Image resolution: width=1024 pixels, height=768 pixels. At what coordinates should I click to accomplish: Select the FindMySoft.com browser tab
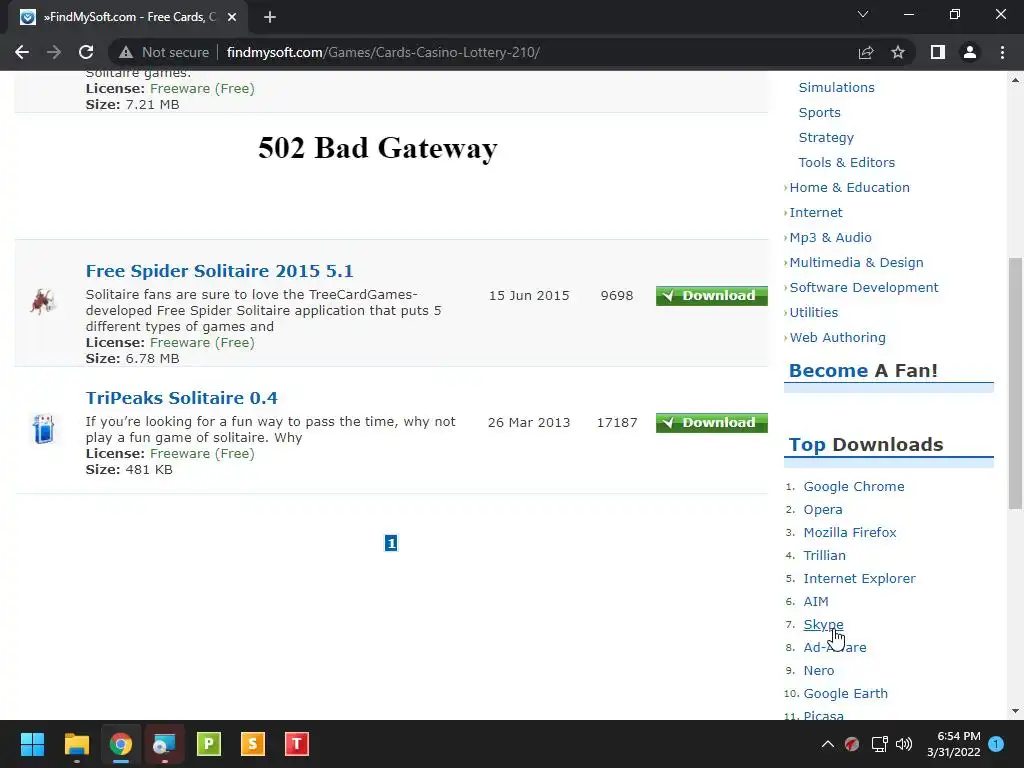[x=128, y=17]
